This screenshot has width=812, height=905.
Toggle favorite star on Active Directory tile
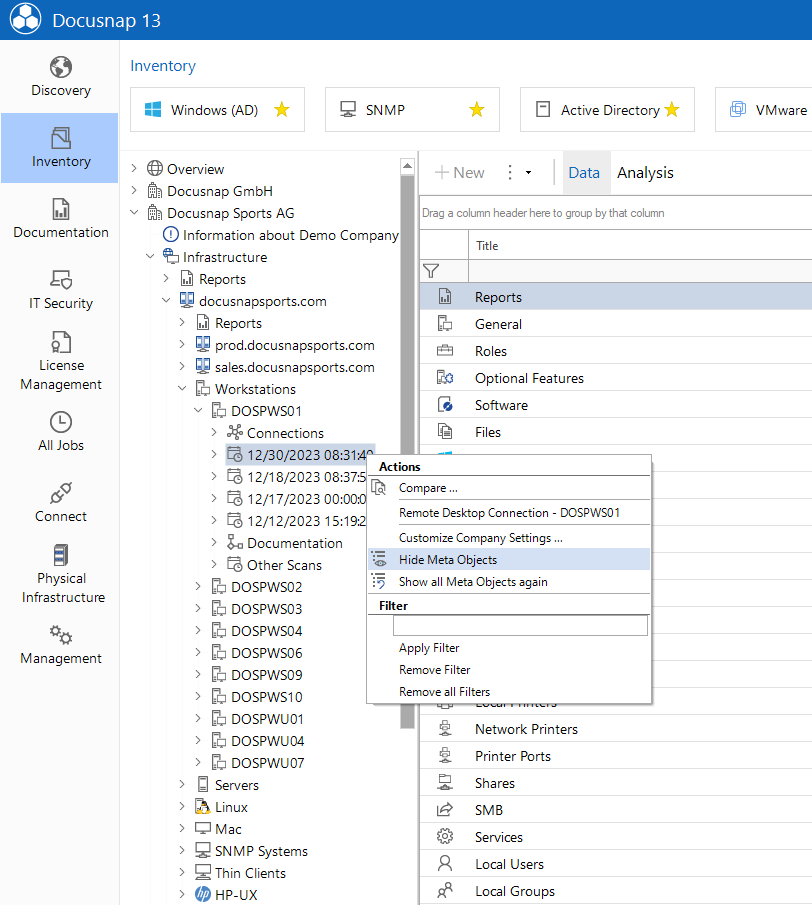coord(672,109)
